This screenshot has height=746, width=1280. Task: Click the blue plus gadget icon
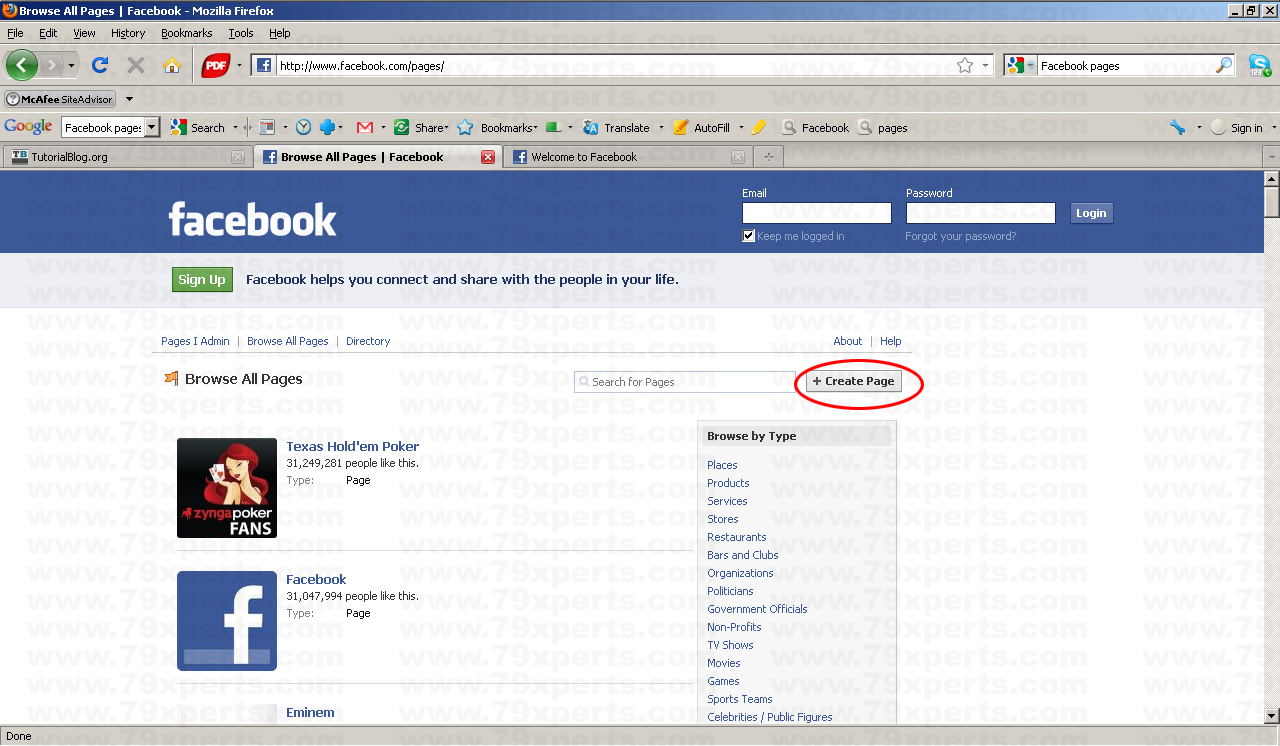[x=327, y=127]
